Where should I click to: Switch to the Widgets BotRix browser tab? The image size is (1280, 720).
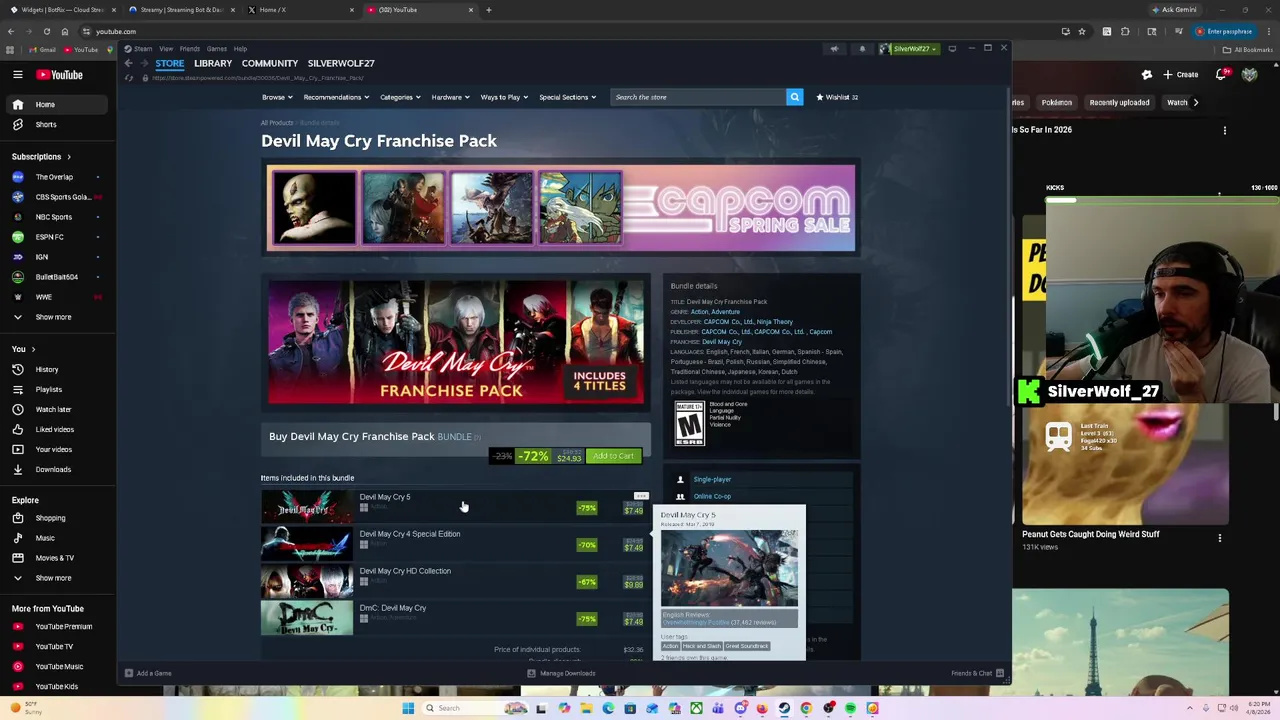tap(62, 10)
